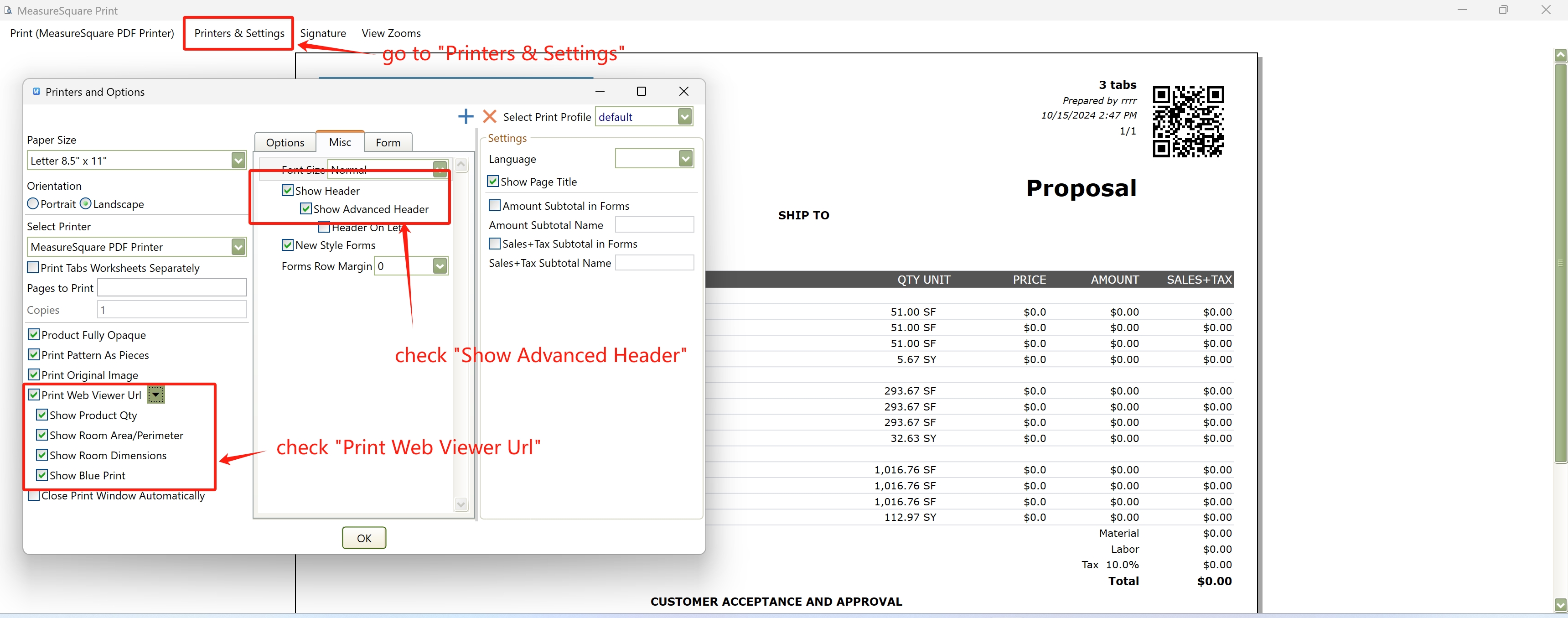Toggle Amount Subtotal in Forms checkbox
Viewport: 1568px width, 618px height.
[495, 206]
